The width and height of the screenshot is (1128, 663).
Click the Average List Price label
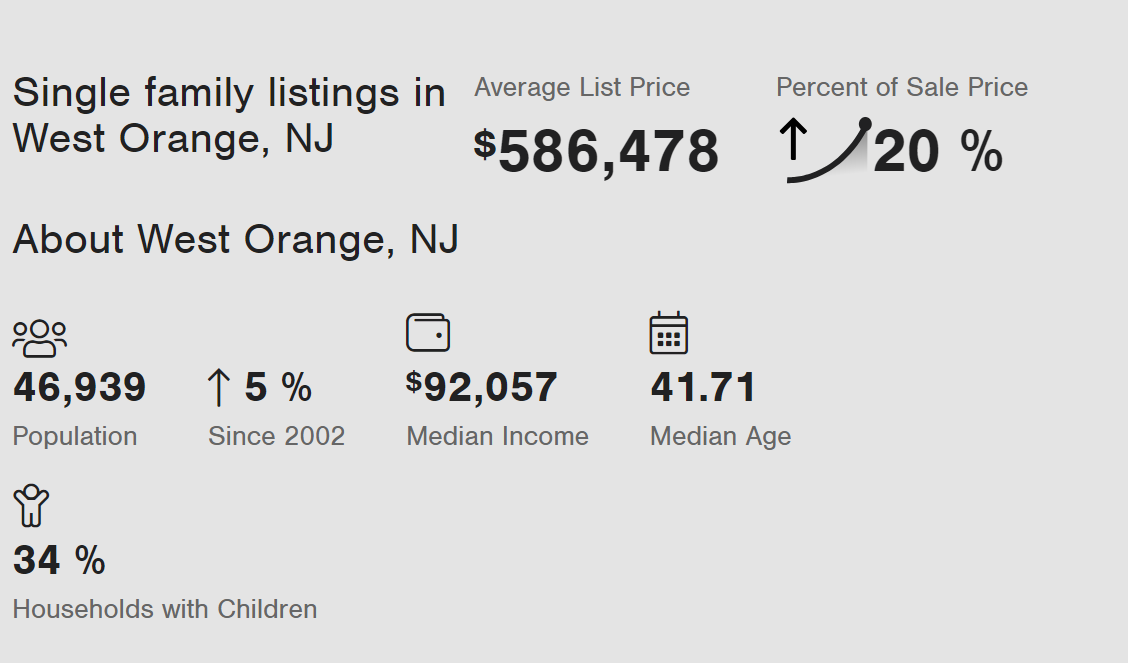click(x=582, y=87)
